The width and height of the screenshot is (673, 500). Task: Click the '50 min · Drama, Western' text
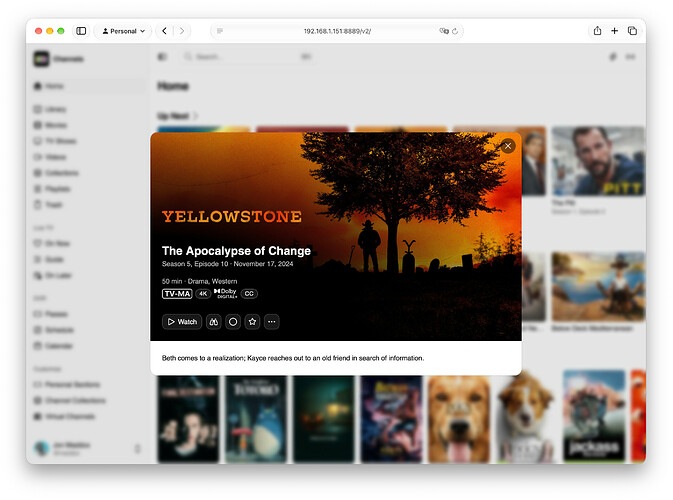[x=200, y=281]
